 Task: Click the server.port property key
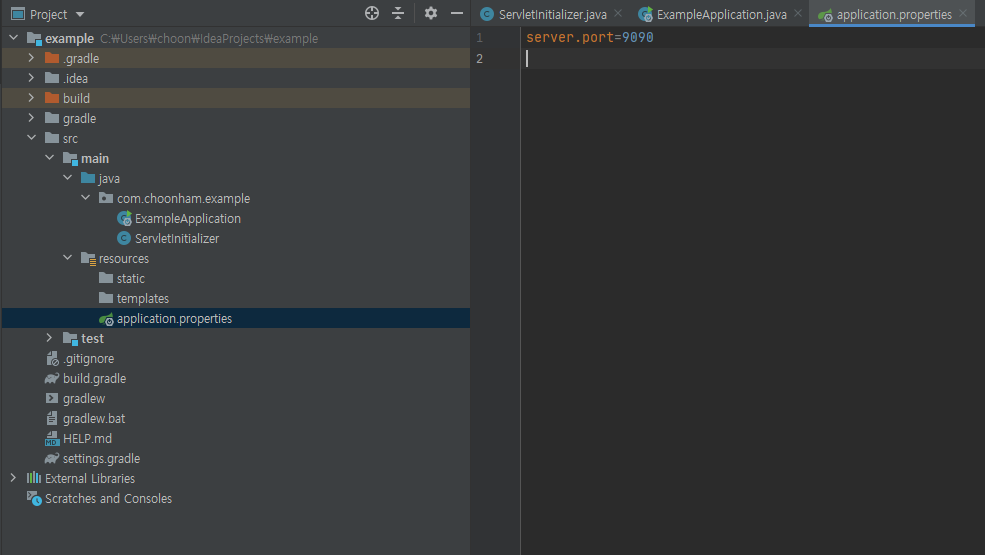569,38
